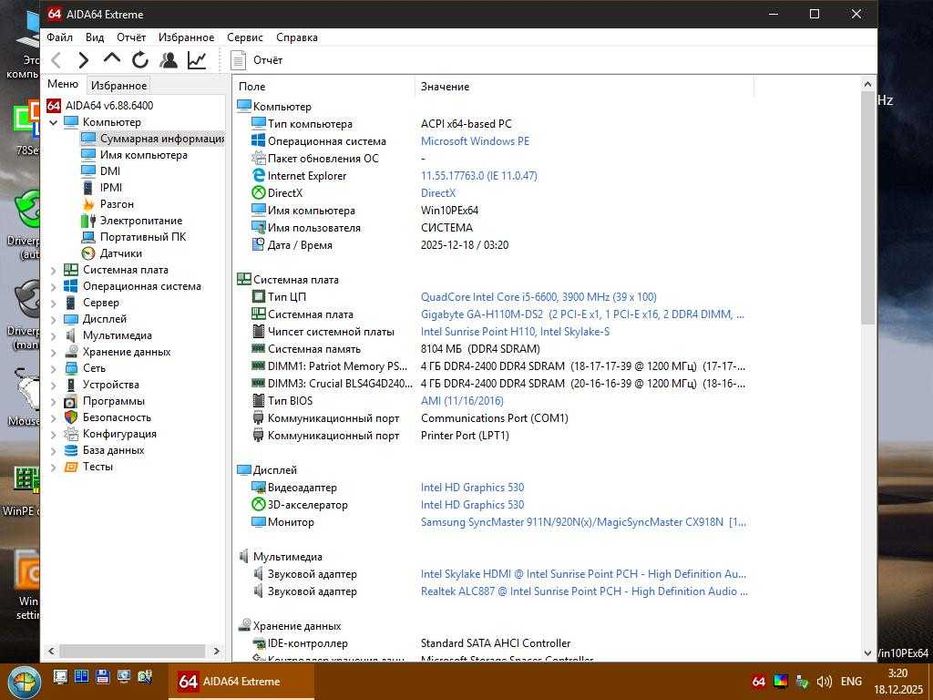This screenshot has width=933, height=700.
Task: Select AIDA64 v6.88.6400 root tree item
Action: point(100,105)
